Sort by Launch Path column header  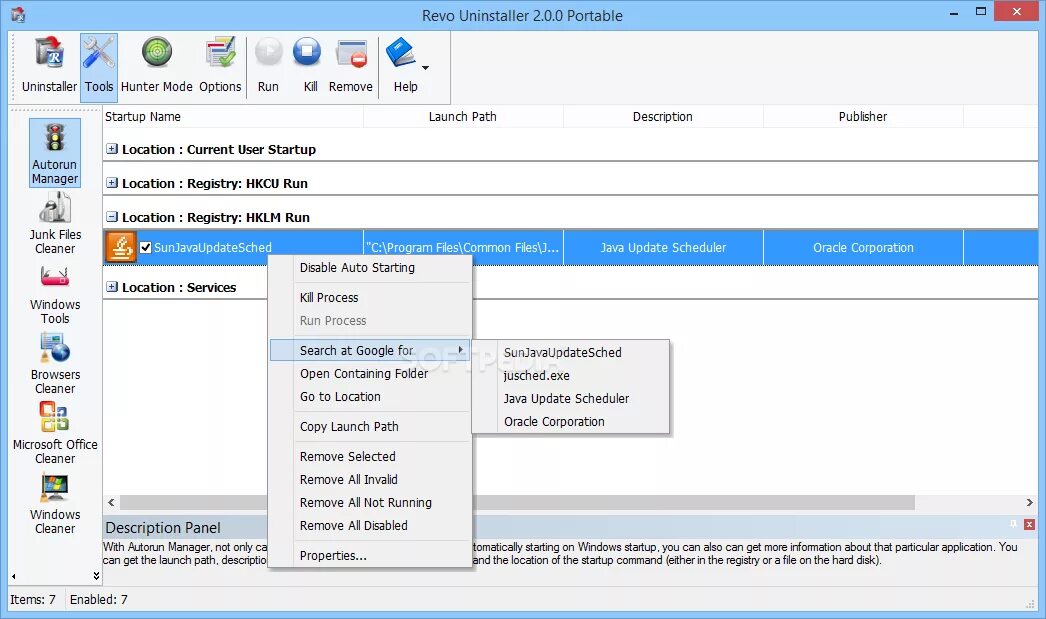coord(463,117)
